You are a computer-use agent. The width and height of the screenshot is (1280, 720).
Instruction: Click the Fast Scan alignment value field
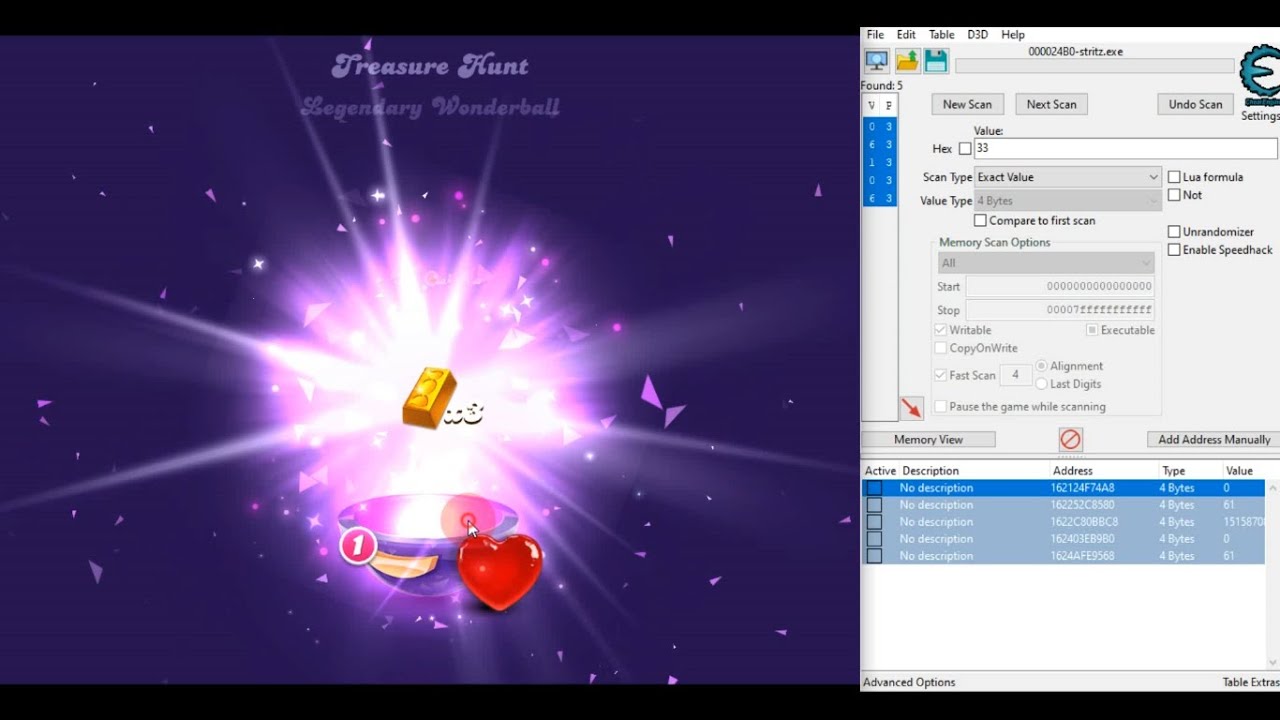[1016, 375]
